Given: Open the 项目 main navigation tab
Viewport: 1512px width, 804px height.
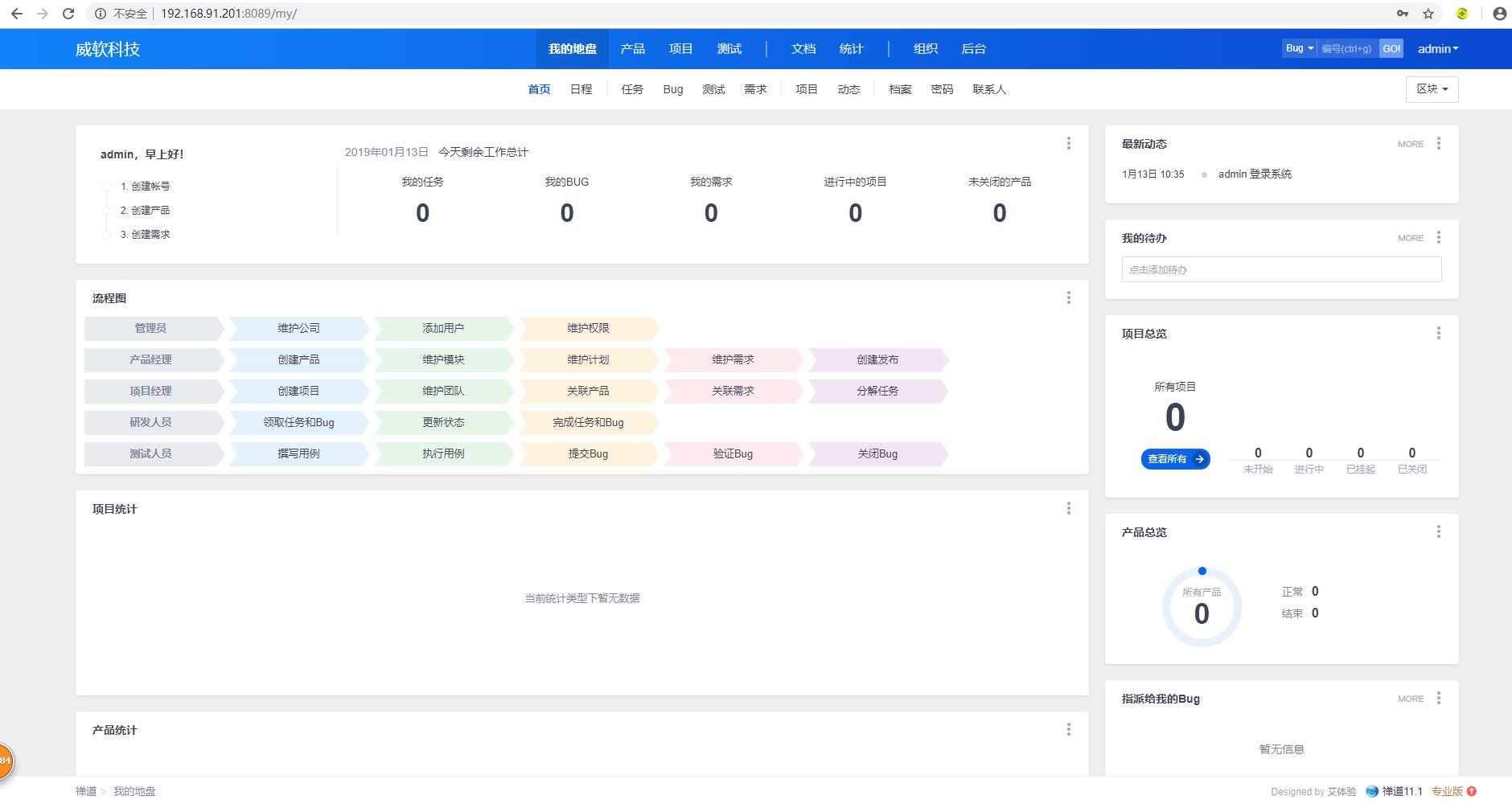Looking at the screenshot, I should (680, 49).
